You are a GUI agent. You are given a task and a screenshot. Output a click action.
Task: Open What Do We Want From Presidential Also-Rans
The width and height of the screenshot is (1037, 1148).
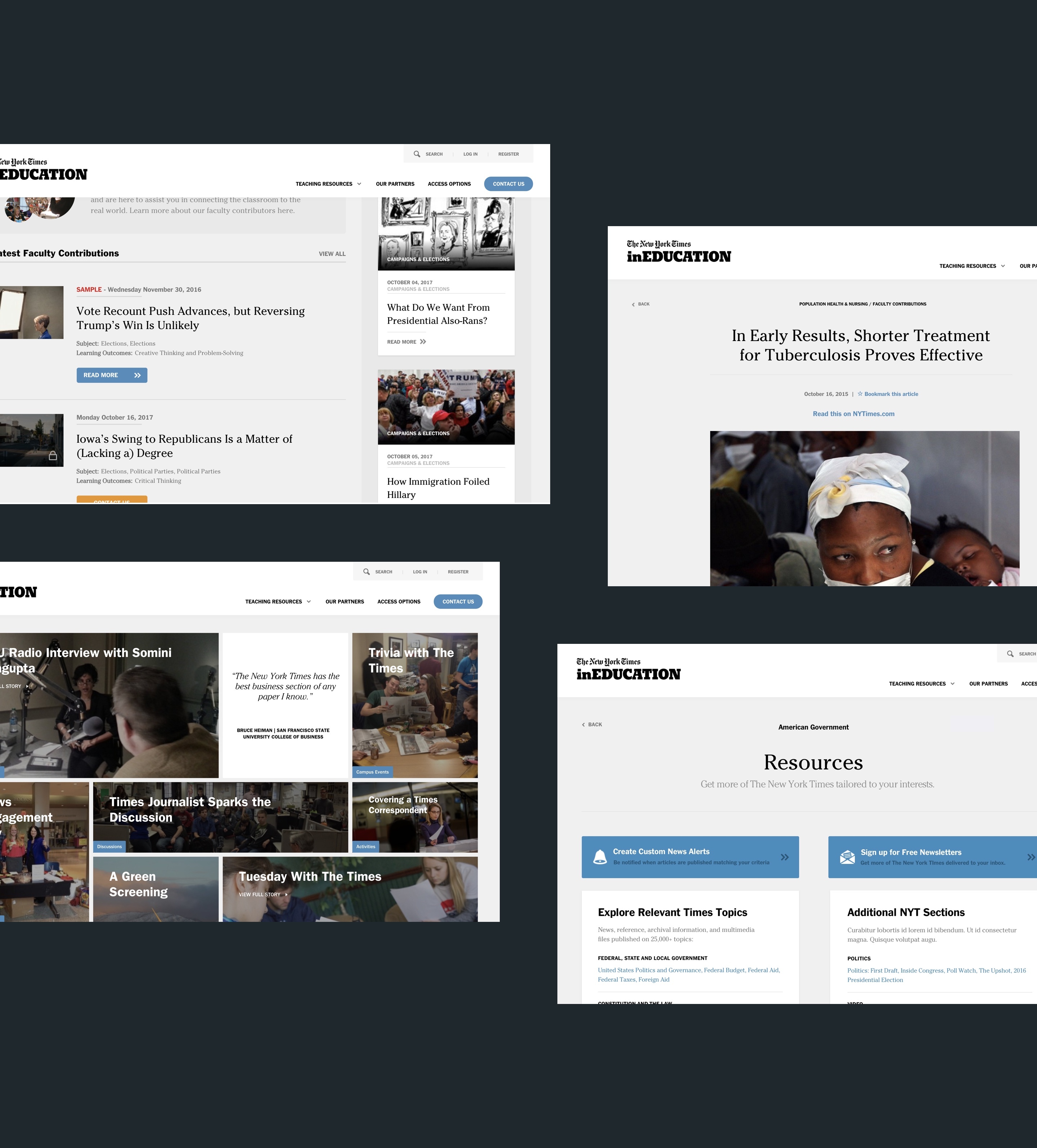click(438, 314)
